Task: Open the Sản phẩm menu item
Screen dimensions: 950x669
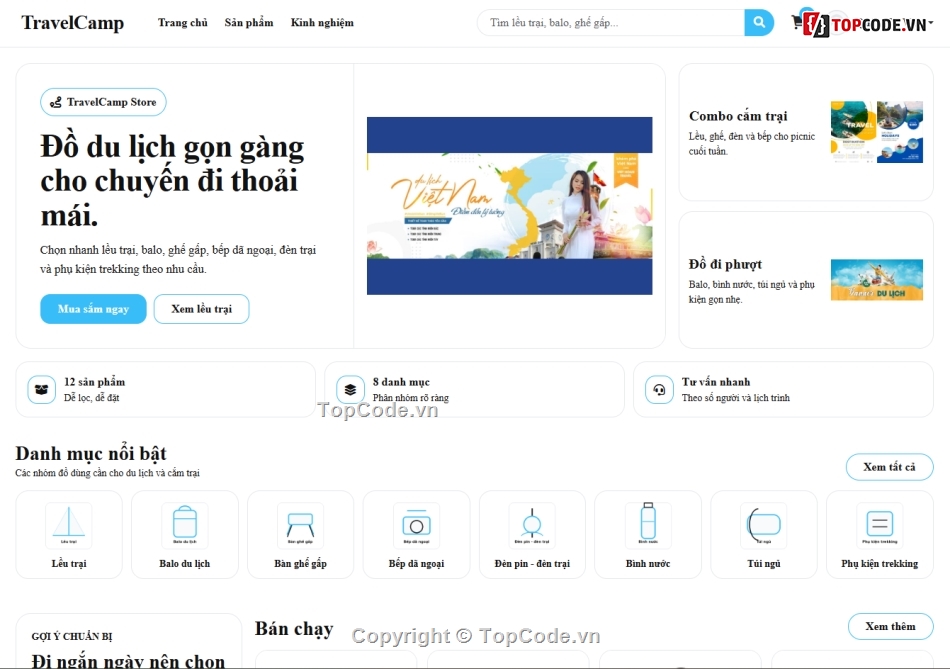Action: [x=249, y=23]
